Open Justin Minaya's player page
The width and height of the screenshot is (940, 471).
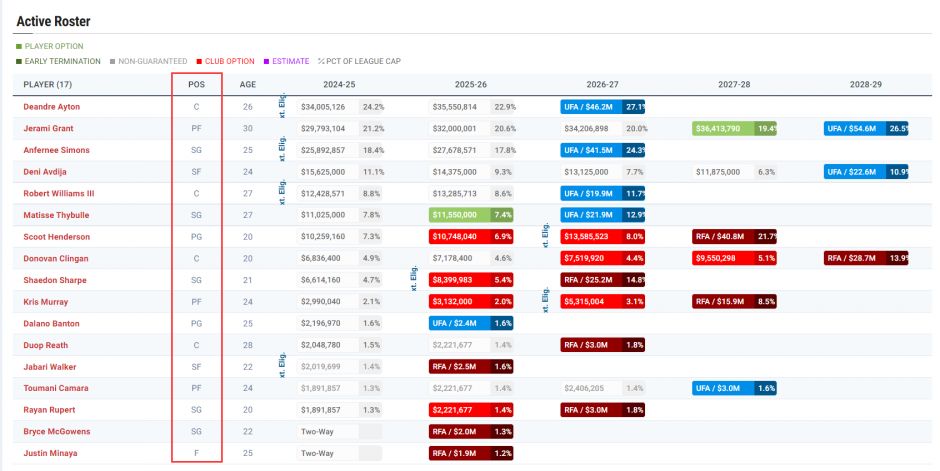(50, 453)
